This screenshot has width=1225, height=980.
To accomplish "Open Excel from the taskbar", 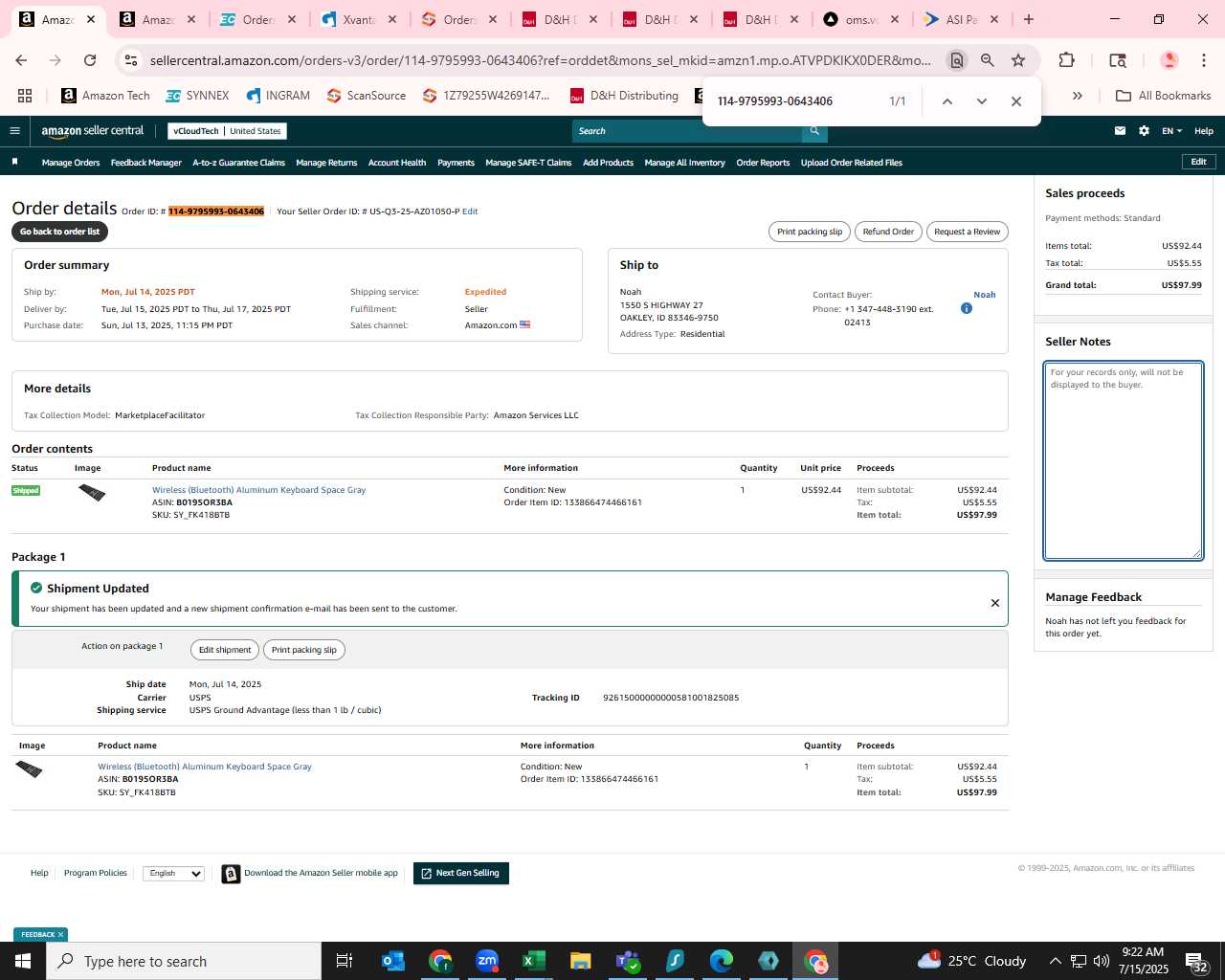I will click(534, 961).
